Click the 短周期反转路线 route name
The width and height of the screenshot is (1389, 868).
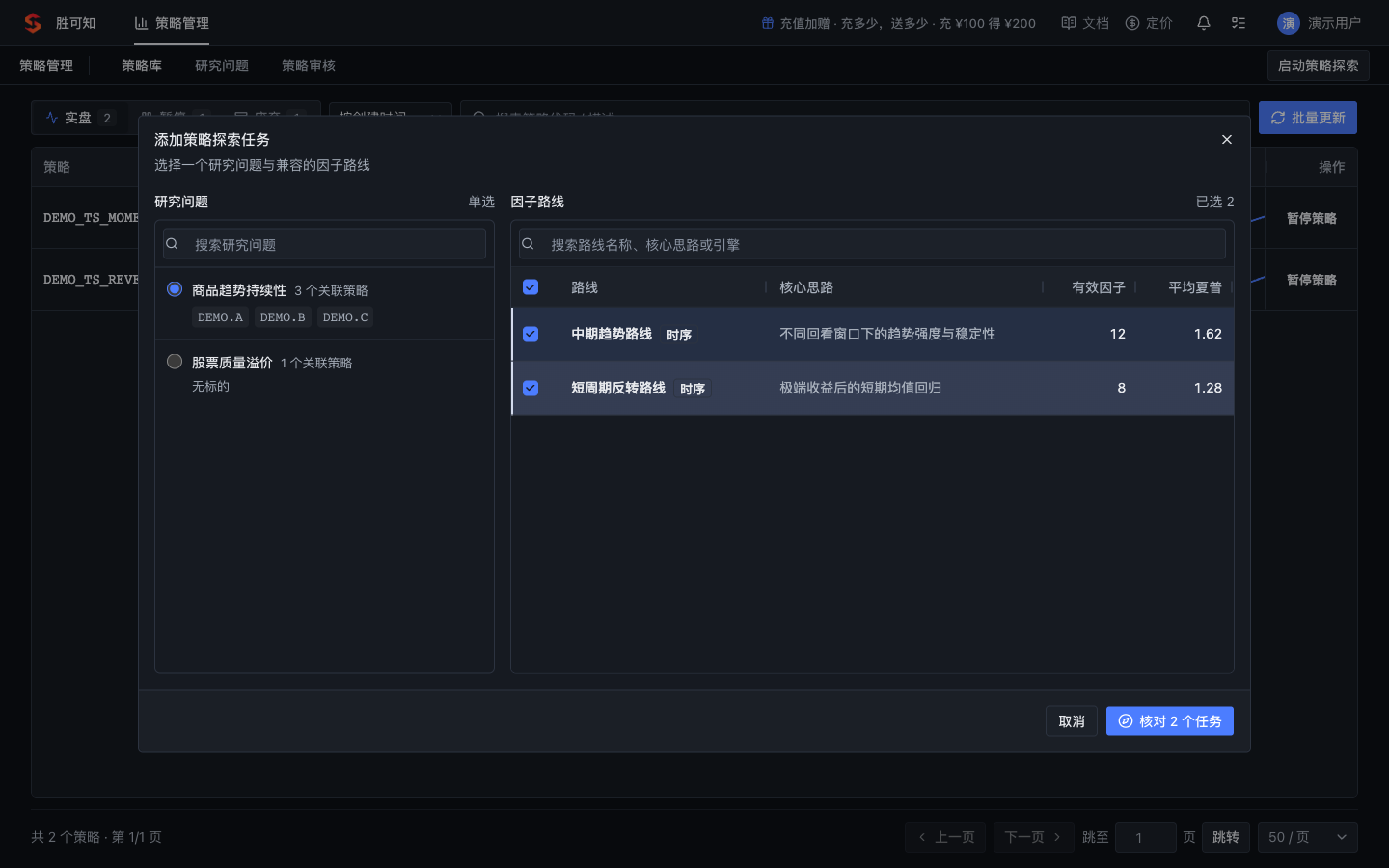pos(618,388)
